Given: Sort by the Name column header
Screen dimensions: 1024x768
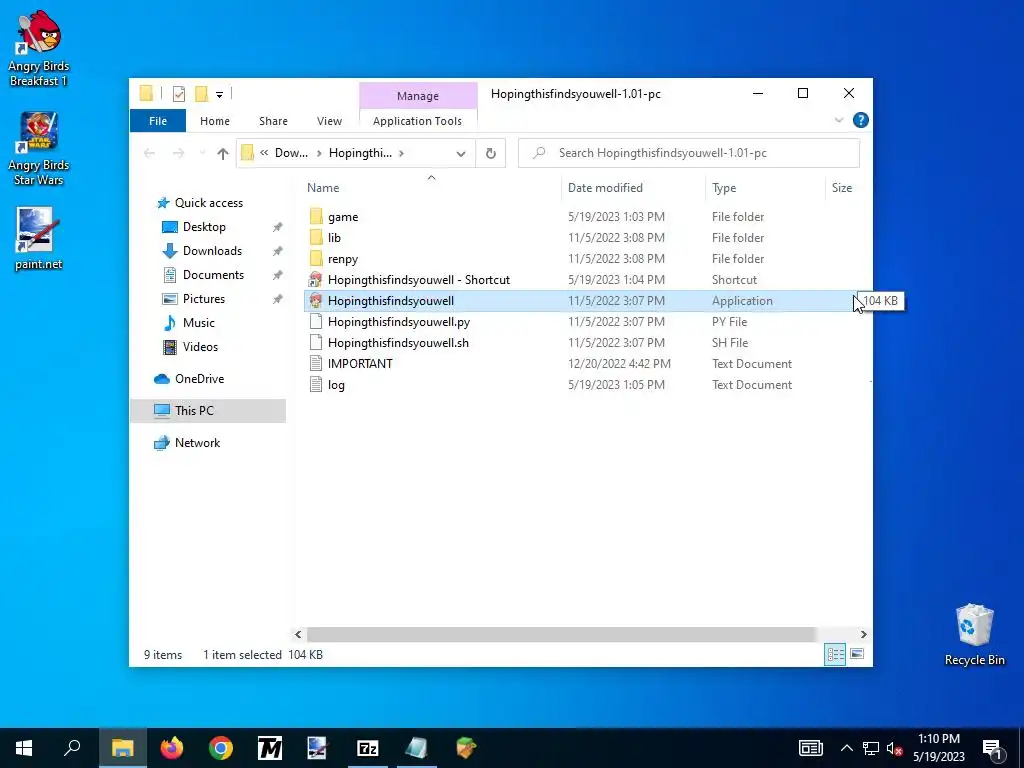Looking at the screenshot, I should 431,187.
